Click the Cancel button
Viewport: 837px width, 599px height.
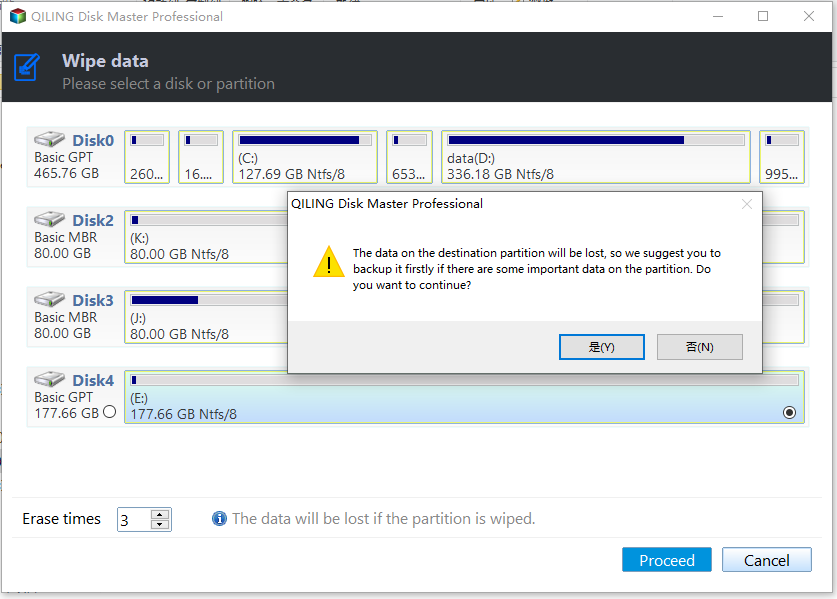coord(767,560)
